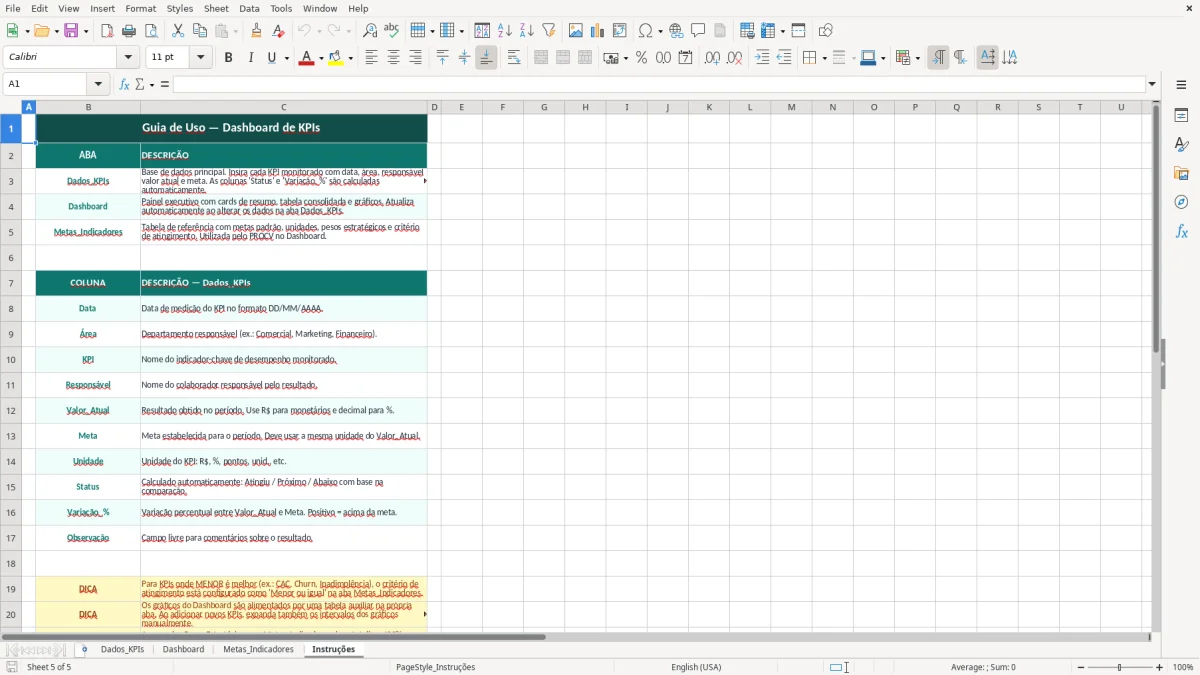The height and width of the screenshot is (675, 1200).
Task: Click the zoom in plus button
Action: [x=1160, y=667]
